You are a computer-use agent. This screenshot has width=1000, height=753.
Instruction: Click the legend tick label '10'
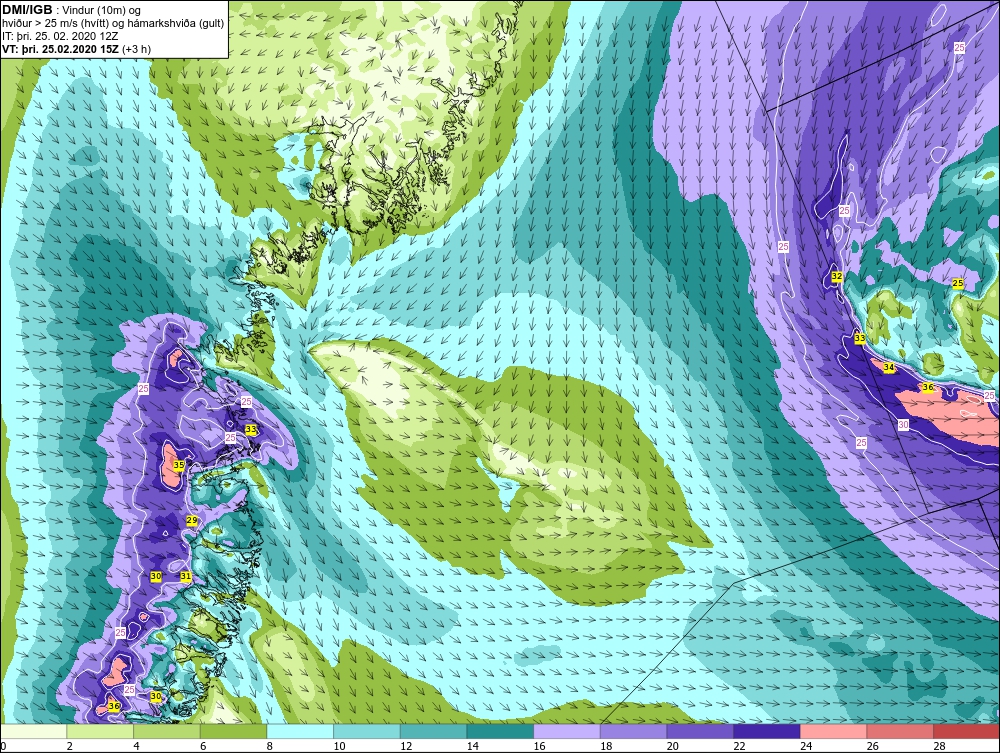point(339,746)
